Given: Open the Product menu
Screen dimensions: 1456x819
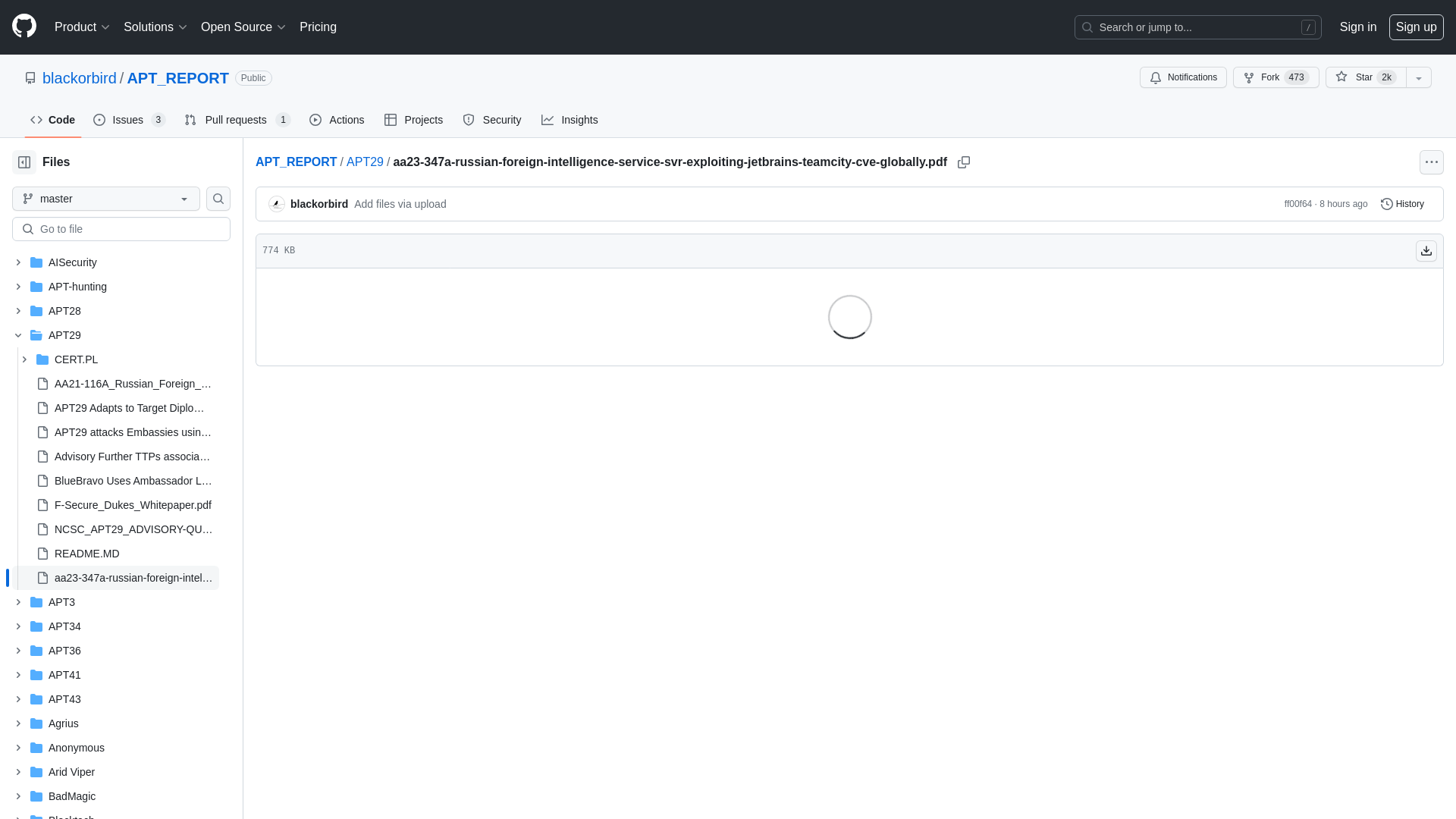Looking at the screenshot, I should click(x=82, y=27).
